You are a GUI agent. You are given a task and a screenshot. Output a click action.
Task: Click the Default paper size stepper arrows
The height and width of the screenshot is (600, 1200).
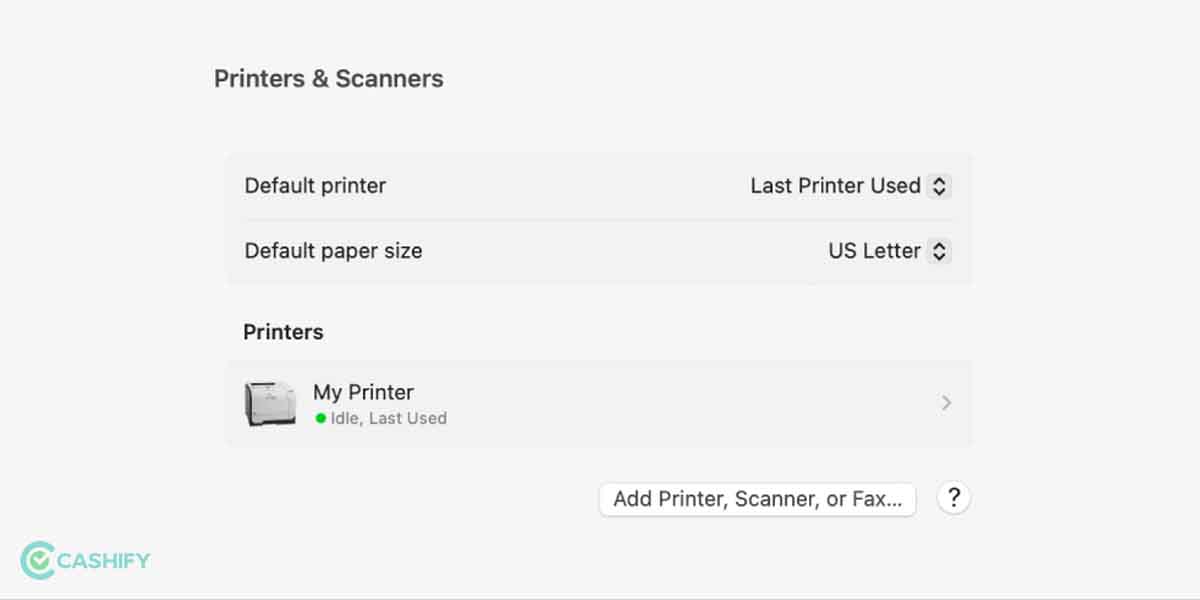[x=940, y=251]
